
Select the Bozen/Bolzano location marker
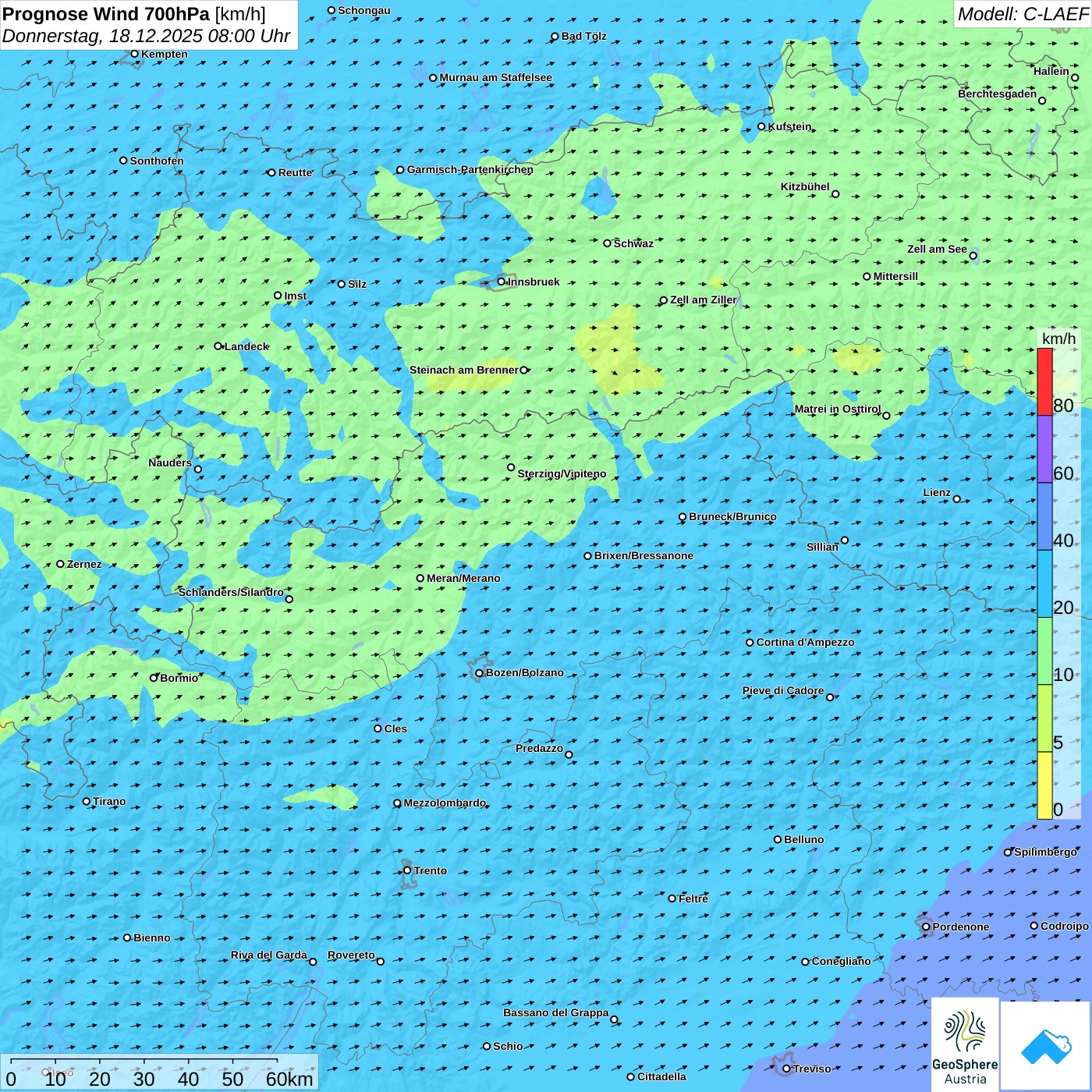[x=479, y=673]
